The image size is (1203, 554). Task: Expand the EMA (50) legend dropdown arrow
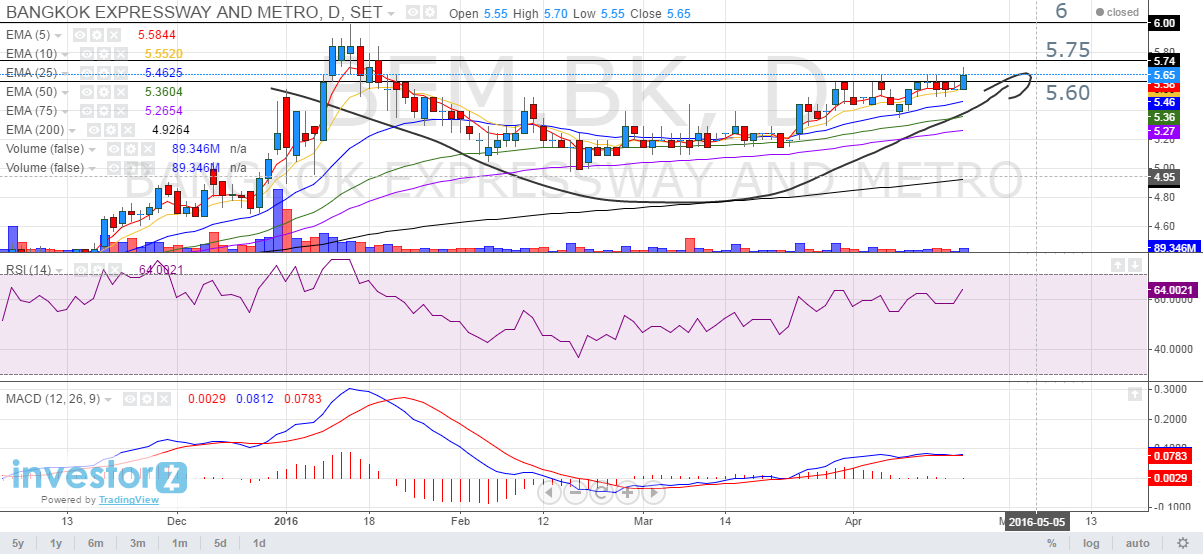65,93
